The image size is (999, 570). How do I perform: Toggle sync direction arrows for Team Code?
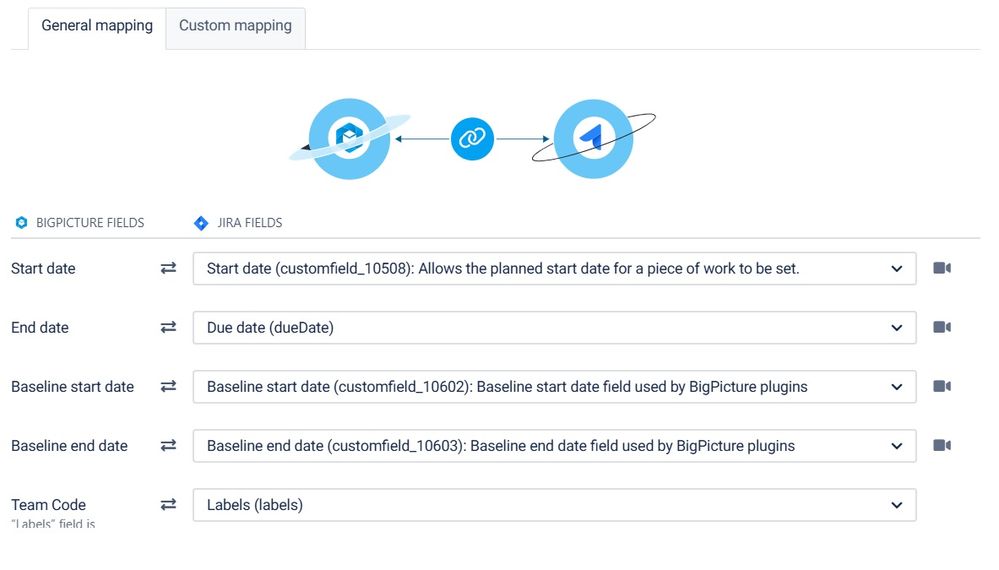tap(168, 504)
